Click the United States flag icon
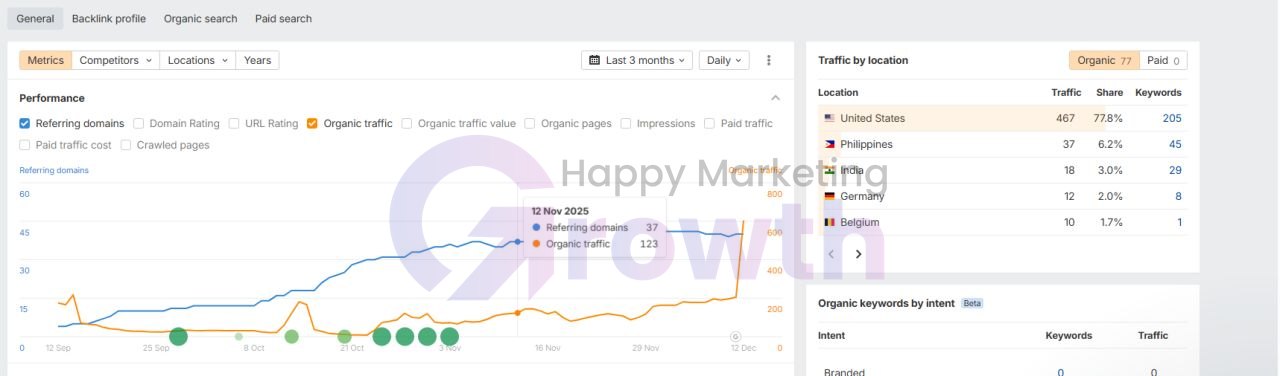This screenshot has width=1280, height=376. [x=829, y=118]
